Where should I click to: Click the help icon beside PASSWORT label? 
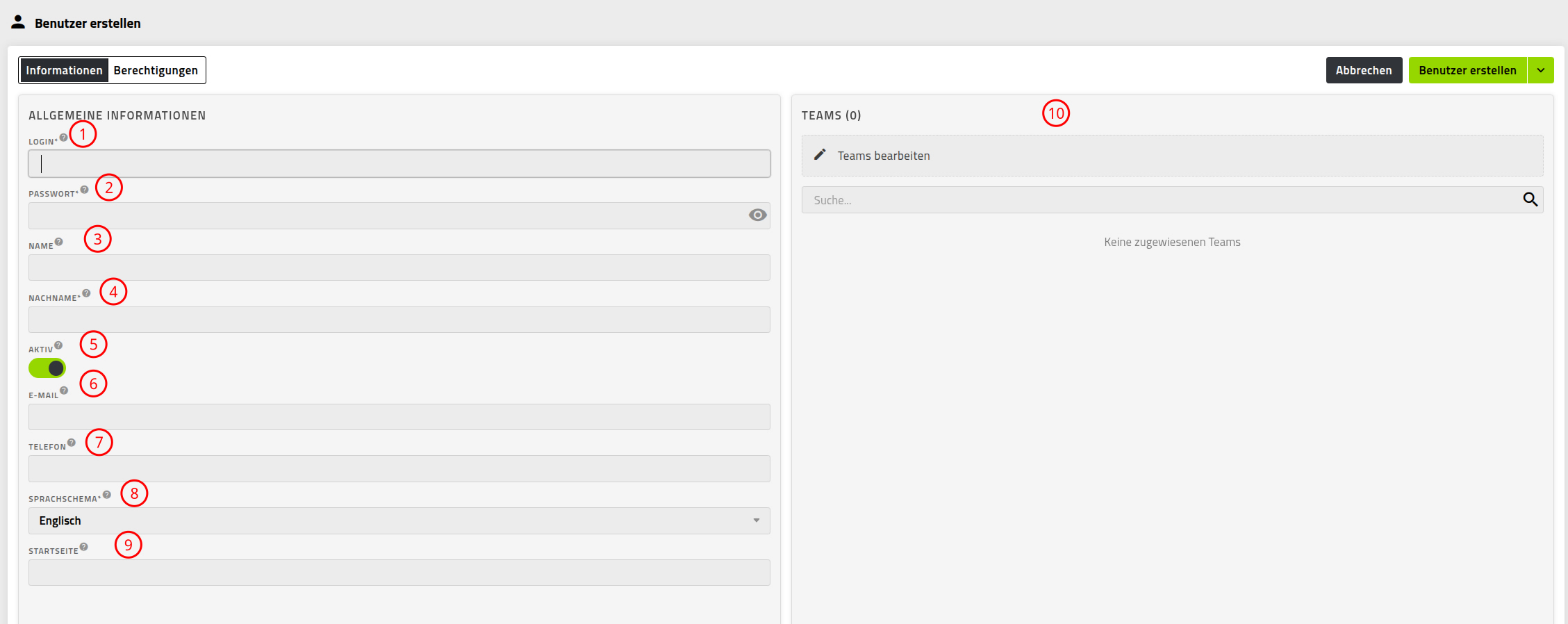[85, 190]
